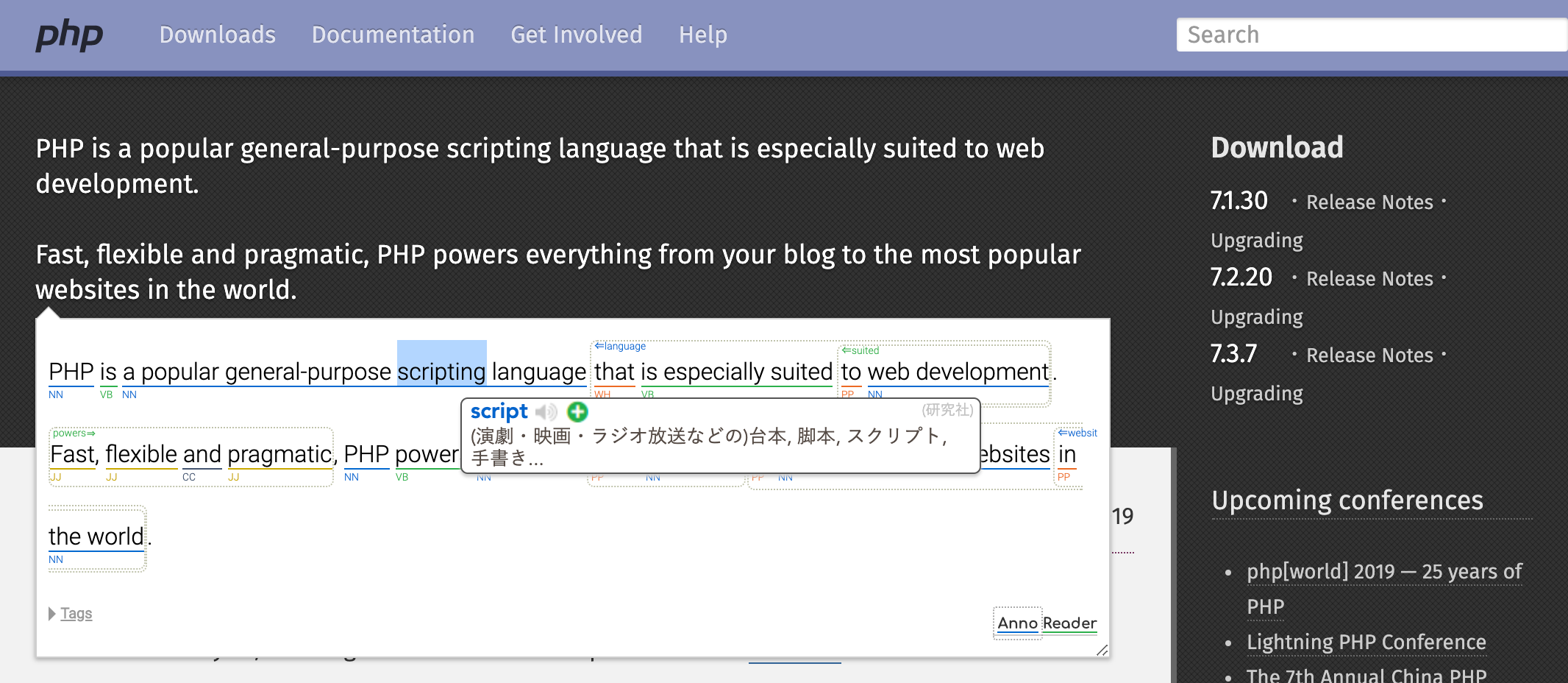Click the "powers⇒" dependency arrow label
1568x683 pixels.
coord(73,433)
